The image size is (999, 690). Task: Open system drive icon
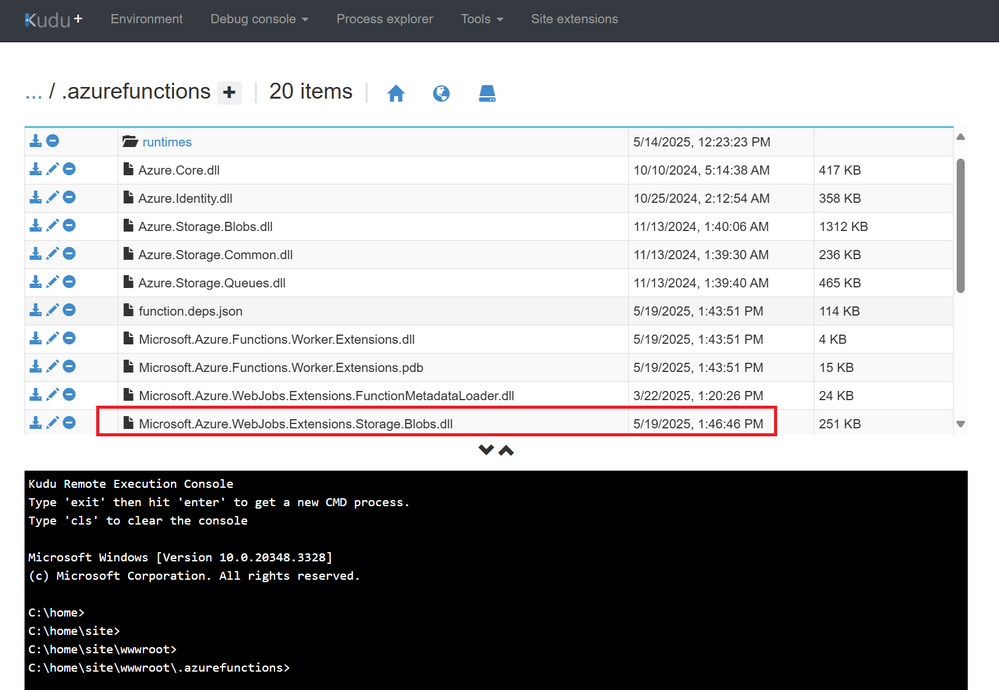point(487,94)
